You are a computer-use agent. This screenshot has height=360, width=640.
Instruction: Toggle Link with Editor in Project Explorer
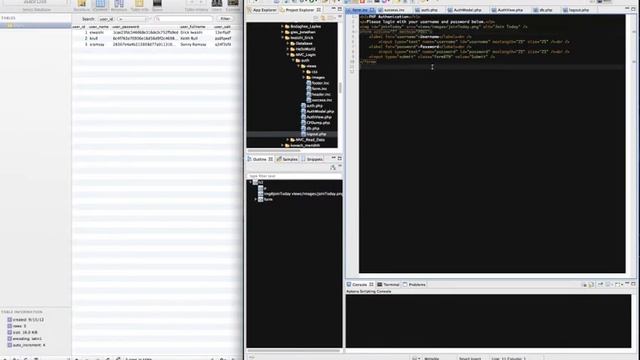pyautogui.click(x=324, y=18)
